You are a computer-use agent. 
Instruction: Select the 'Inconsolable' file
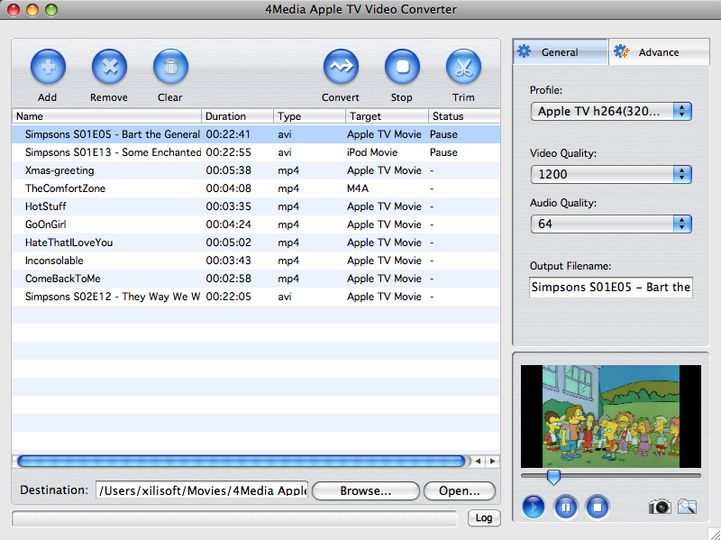[256, 260]
